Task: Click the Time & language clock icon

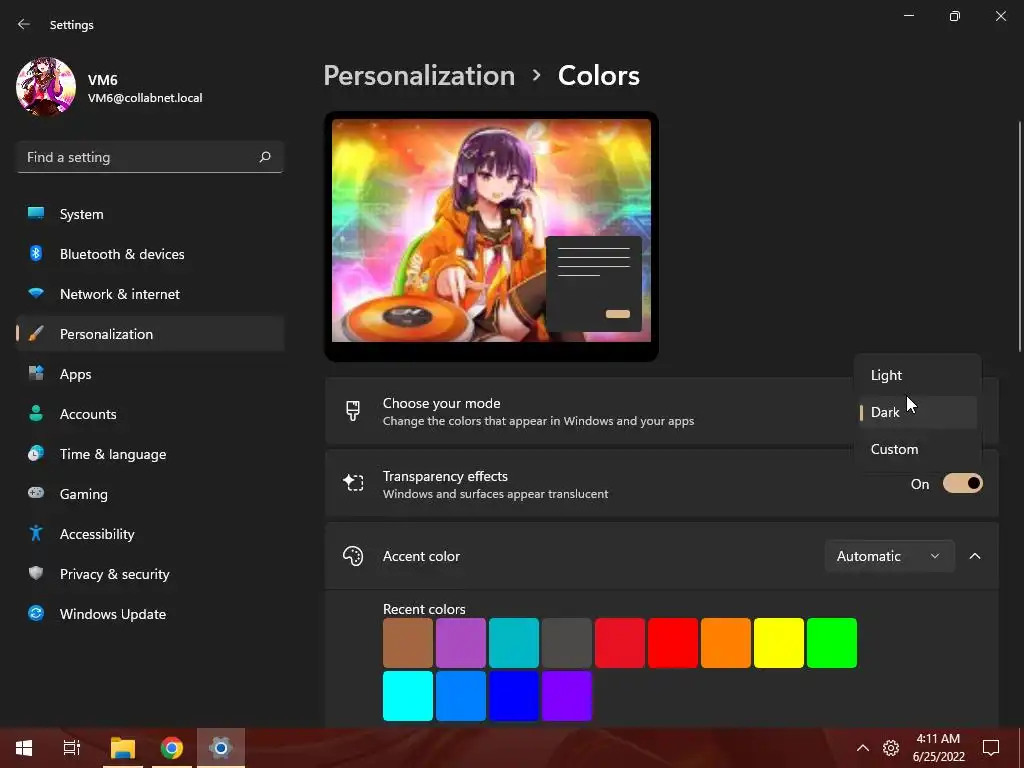Action: pos(36,453)
